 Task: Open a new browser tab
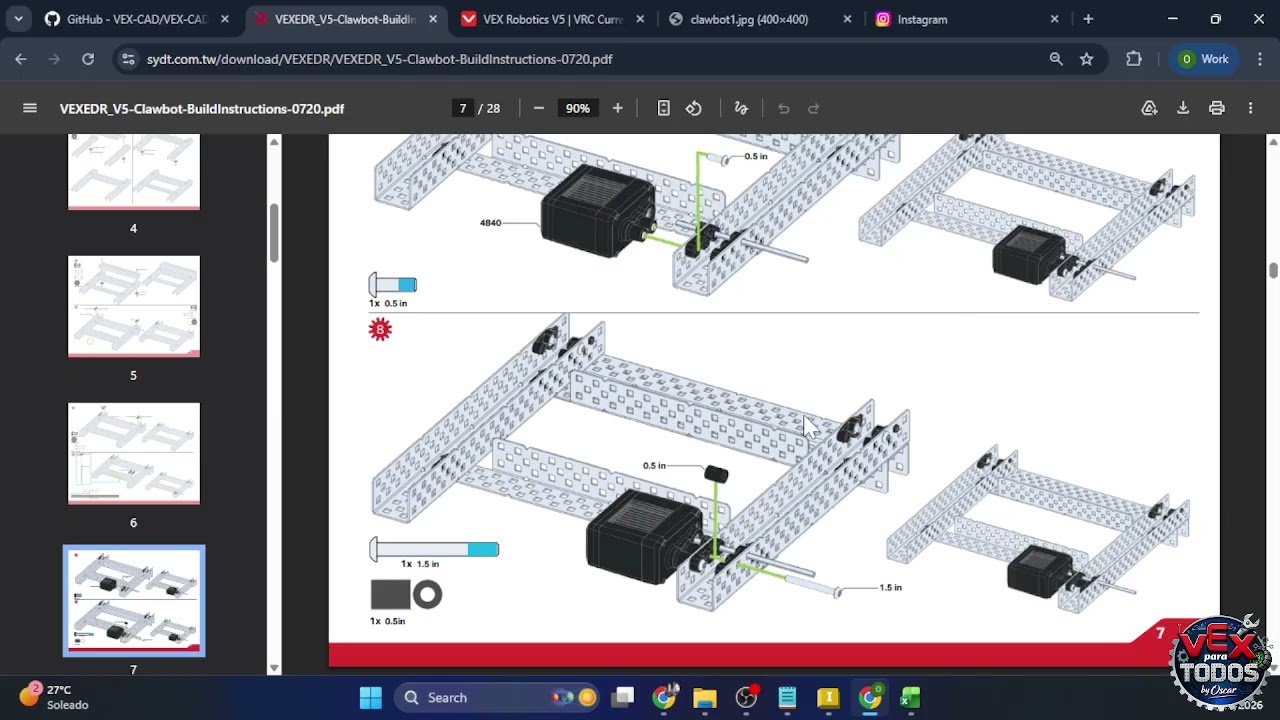(x=1088, y=19)
